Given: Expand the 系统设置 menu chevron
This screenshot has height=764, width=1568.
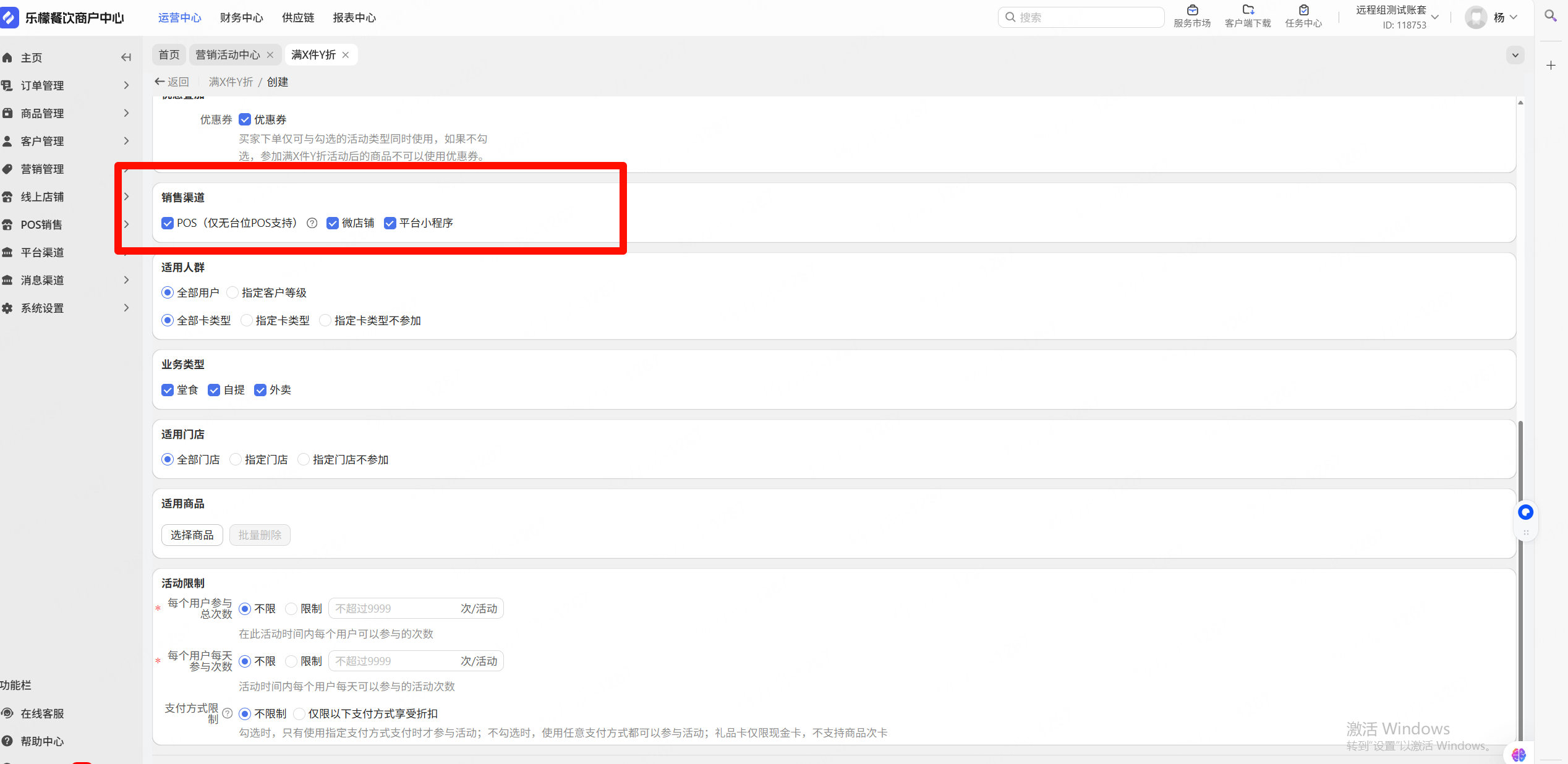Looking at the screenshot, I should 126,308.
